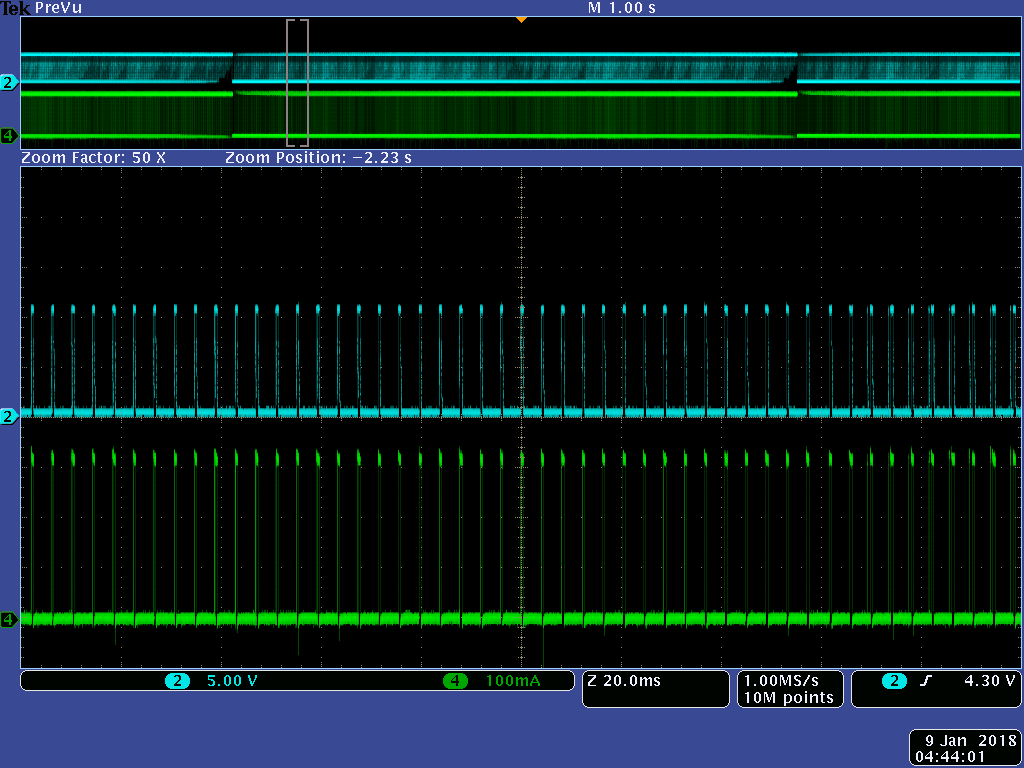Select channel 2 ground marker beside the main graticule
Screen dimensions: 1024x768
point(9,416)
